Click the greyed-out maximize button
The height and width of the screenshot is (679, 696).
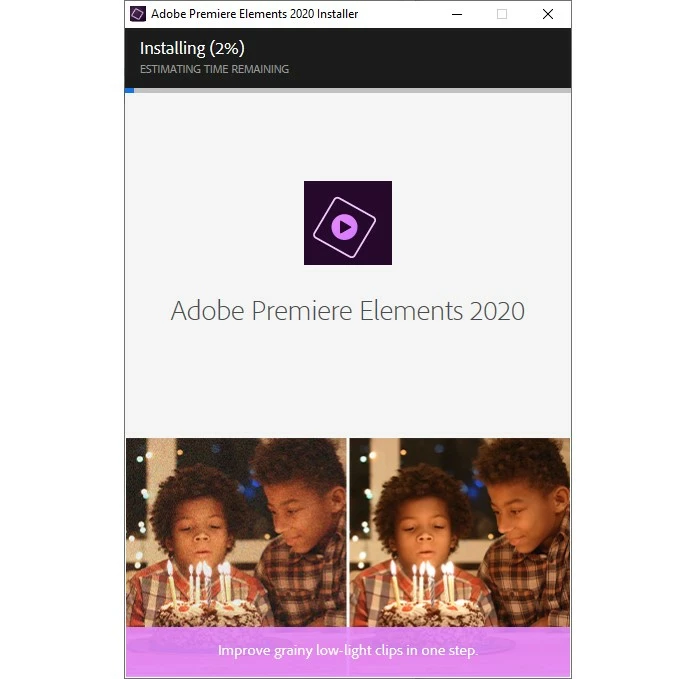502,14
